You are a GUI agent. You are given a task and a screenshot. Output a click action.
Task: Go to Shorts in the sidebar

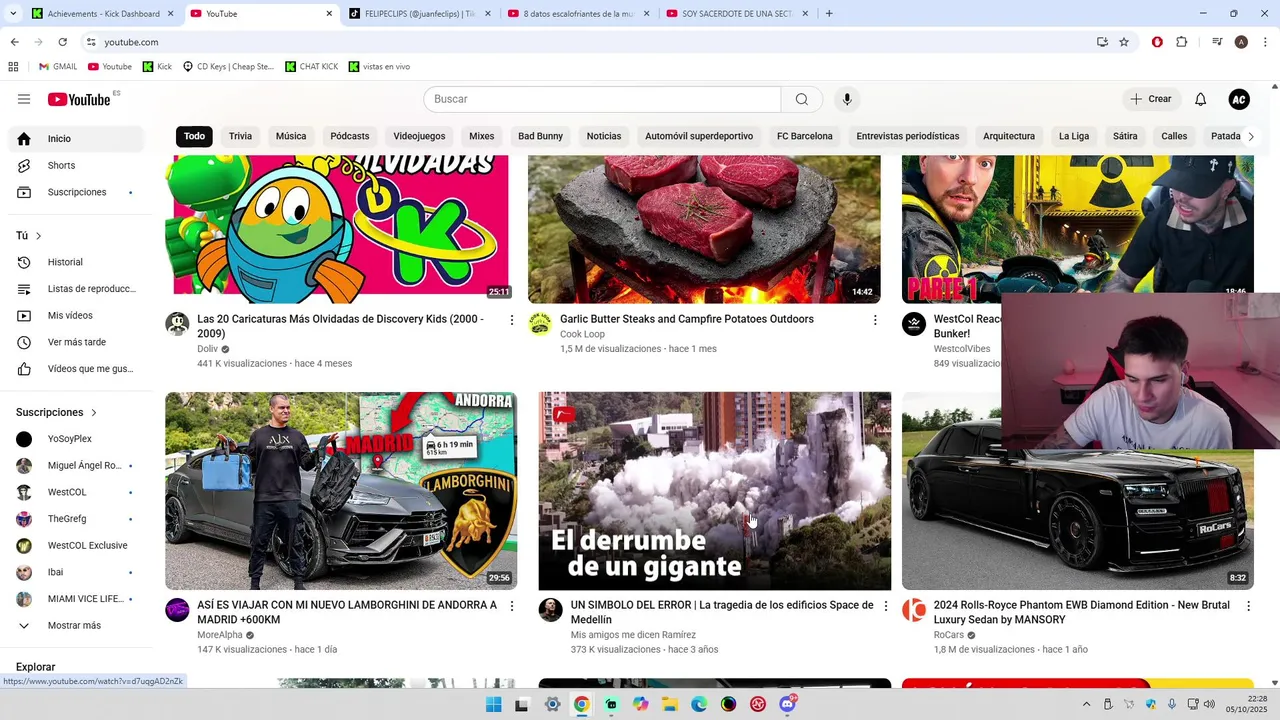click(x=76, y=165)
